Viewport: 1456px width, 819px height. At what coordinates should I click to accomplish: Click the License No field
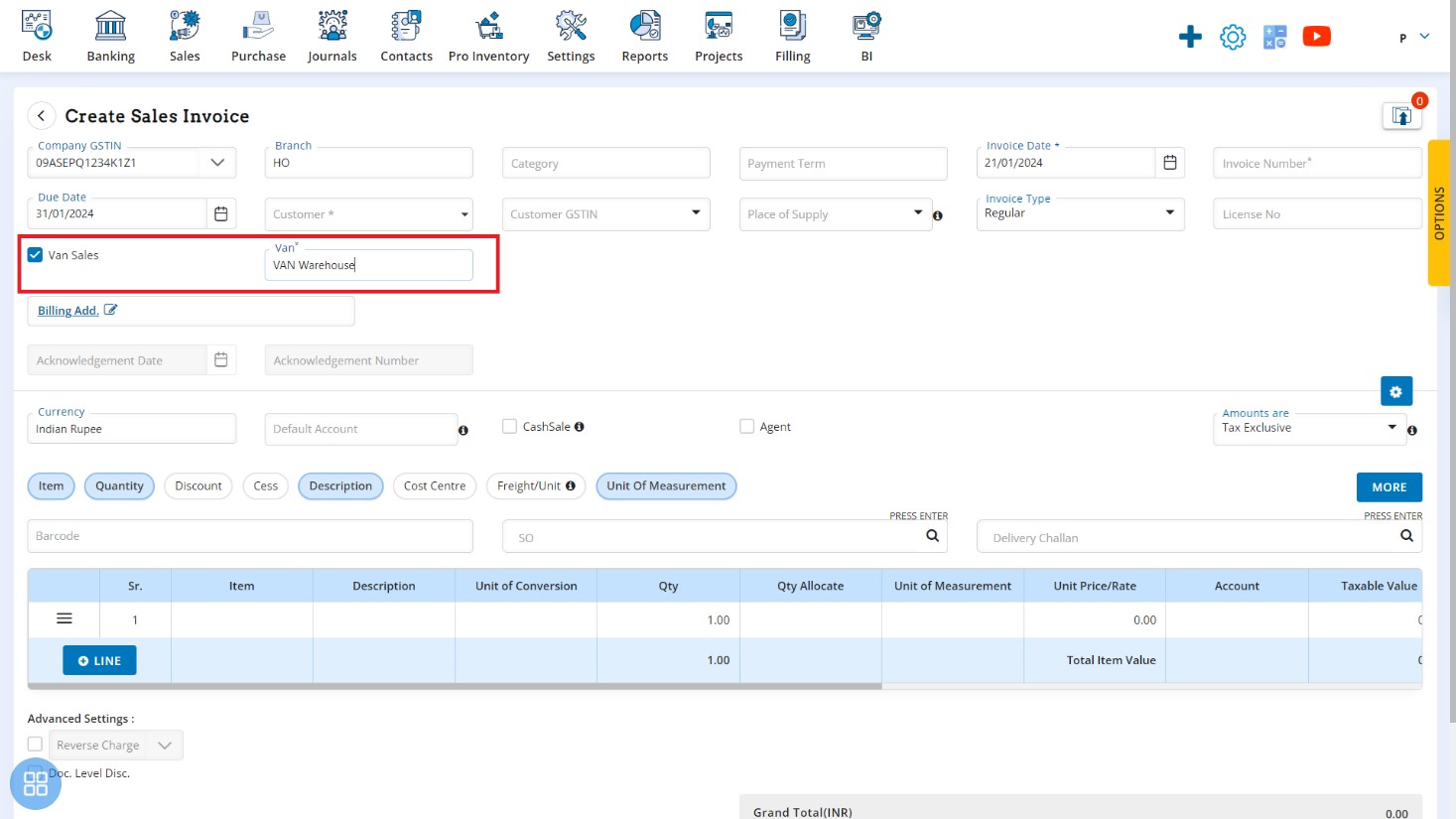tap(1317, 213)
